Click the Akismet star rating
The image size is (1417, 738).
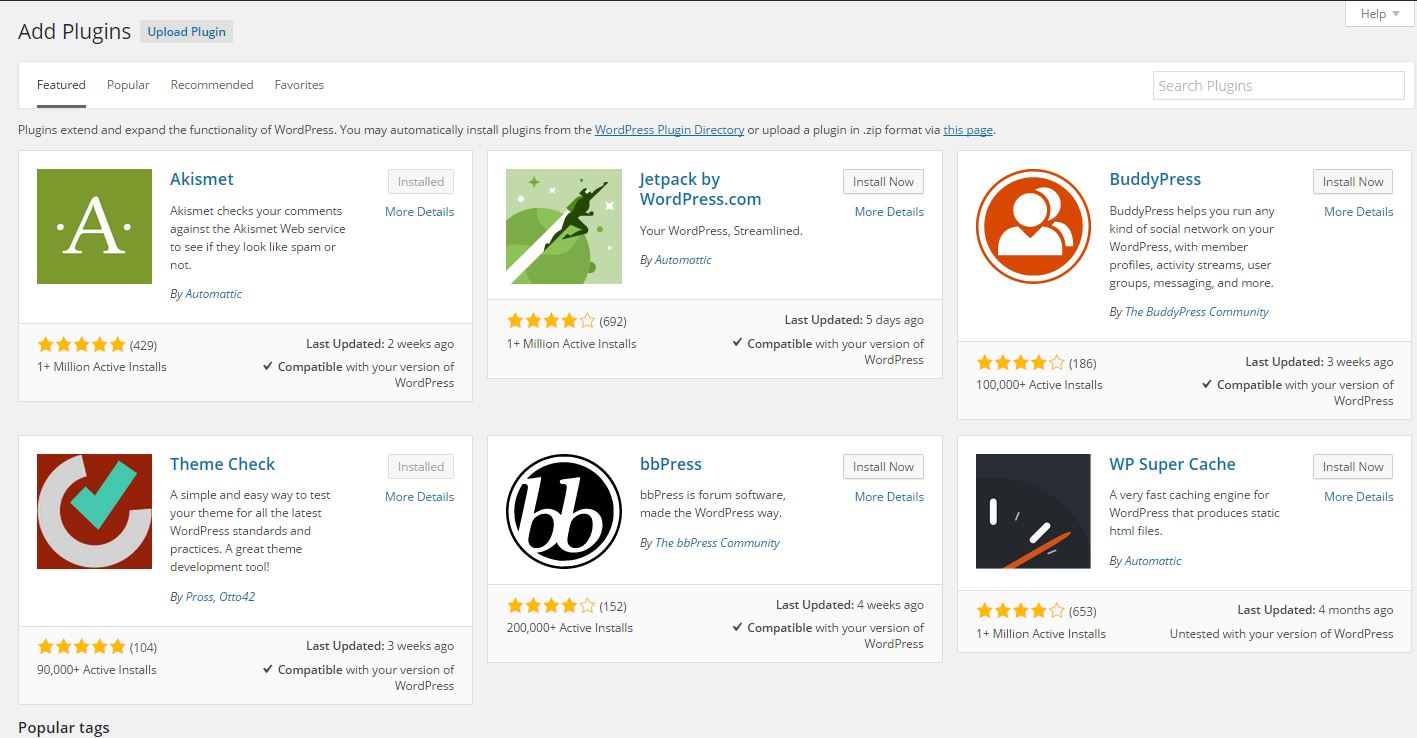tap(82, 345)
